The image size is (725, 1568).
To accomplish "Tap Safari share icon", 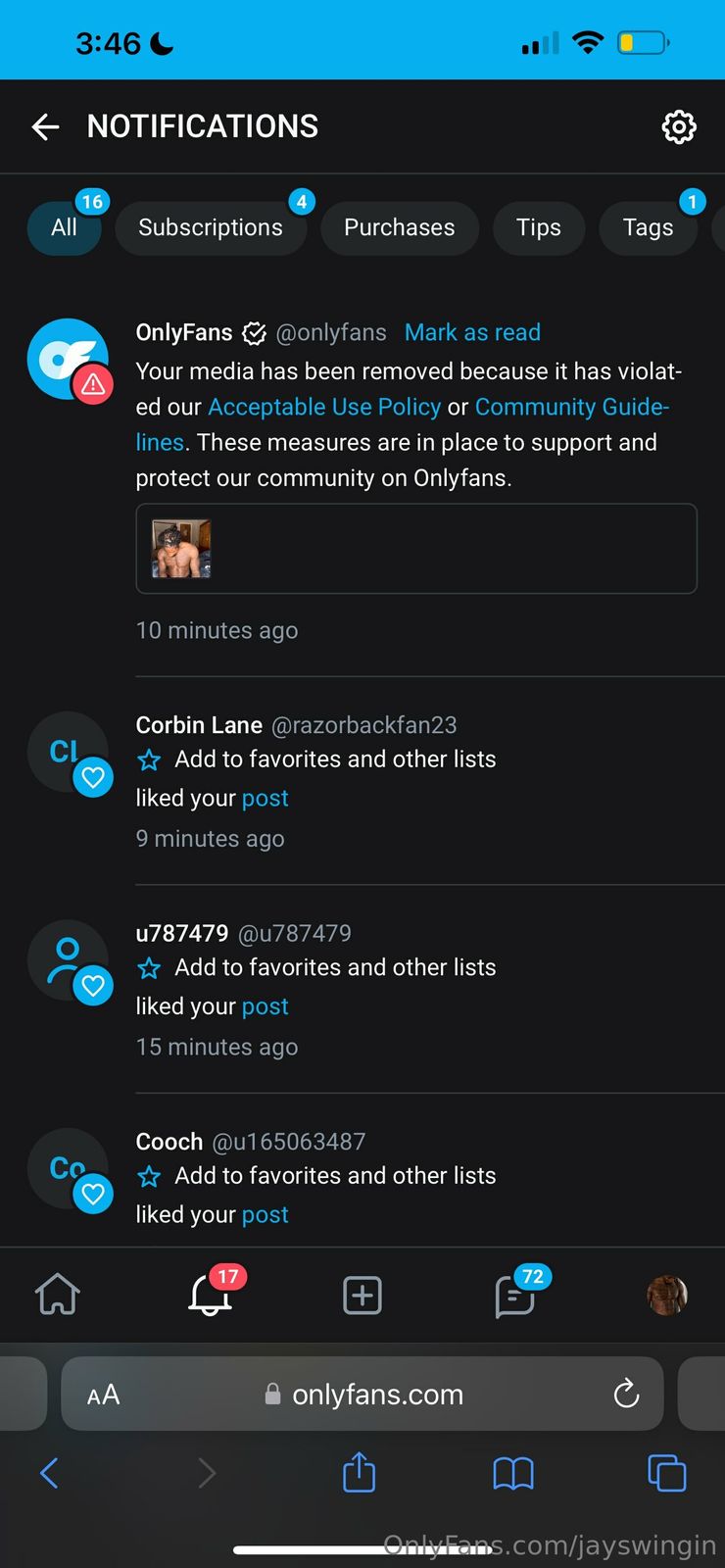I will coord(359,1472).
